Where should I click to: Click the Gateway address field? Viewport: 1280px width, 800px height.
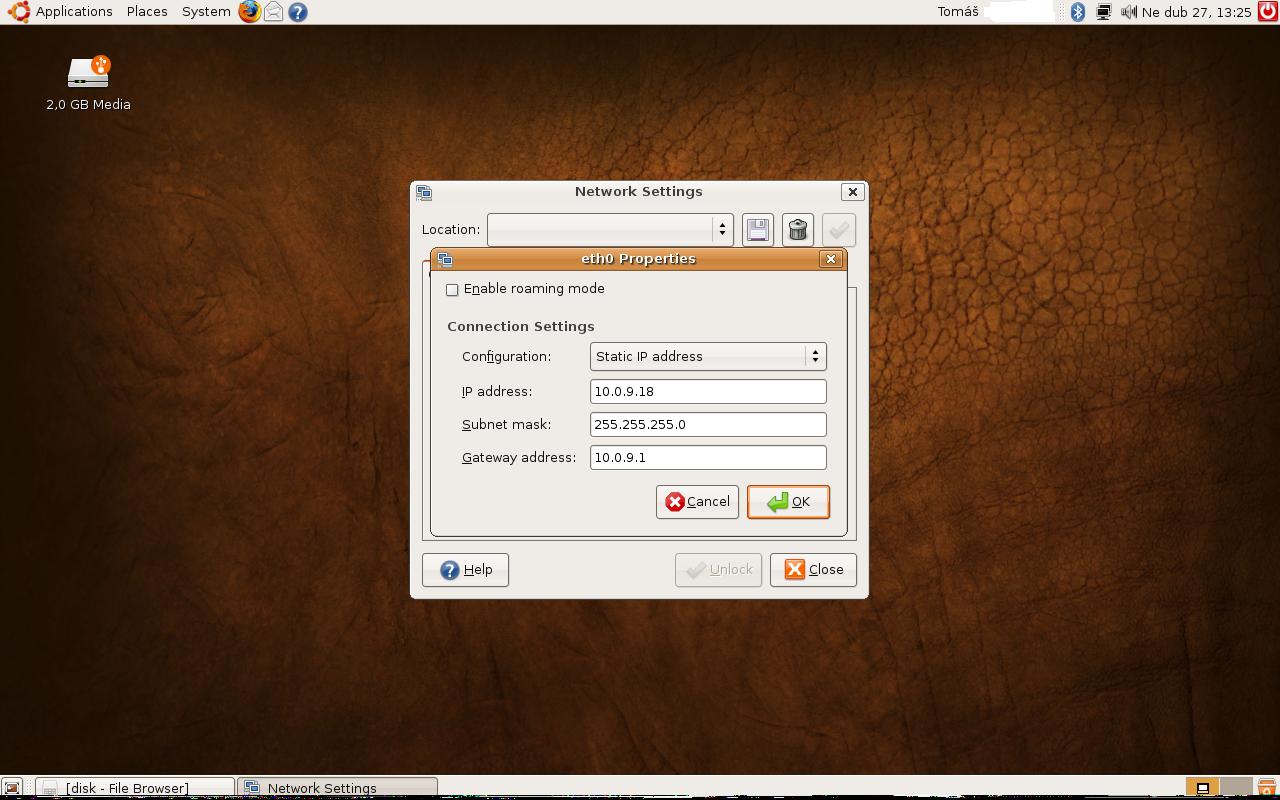click(x=708, y=458)
